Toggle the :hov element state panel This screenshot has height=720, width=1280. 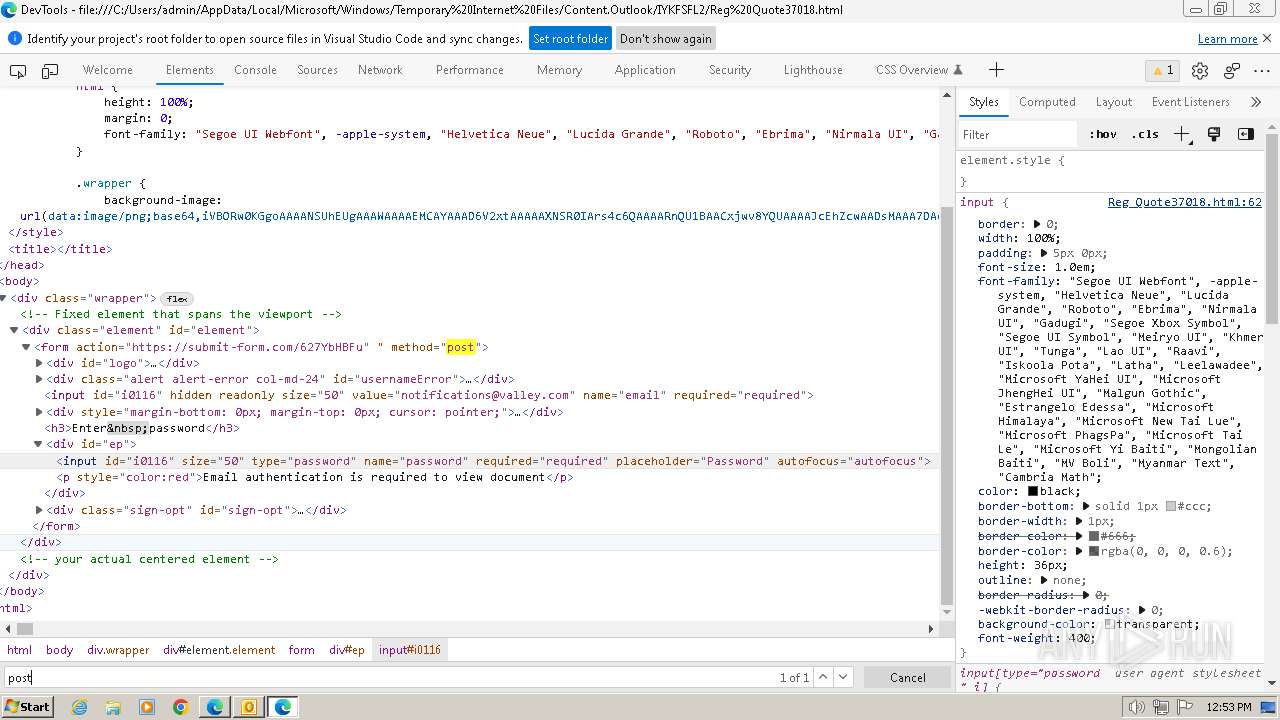pyautogui.click(x=1103, y=134)
